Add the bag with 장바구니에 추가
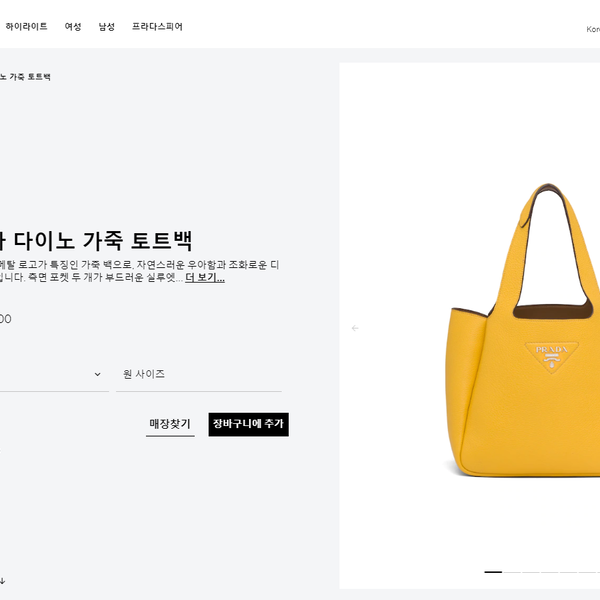The height and width of the screenshot is (600, 600). pyautogui.click(x=249, y=424)
